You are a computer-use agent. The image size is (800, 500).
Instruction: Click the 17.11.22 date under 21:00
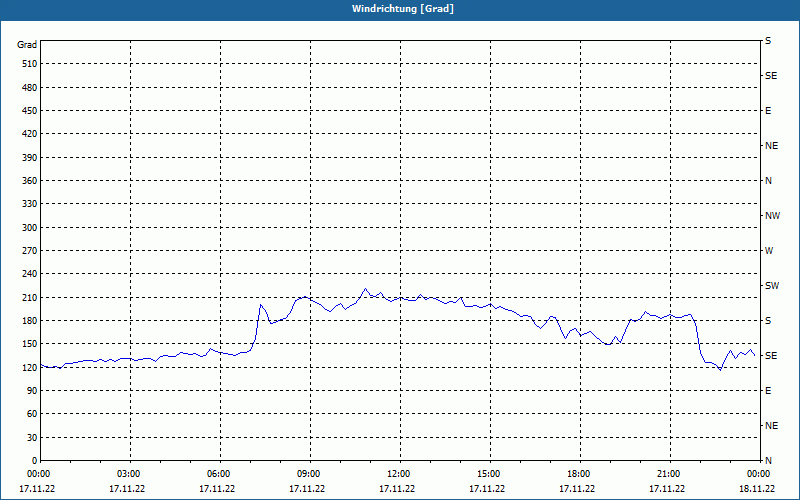pyautogui.click(x=667, y=489)
